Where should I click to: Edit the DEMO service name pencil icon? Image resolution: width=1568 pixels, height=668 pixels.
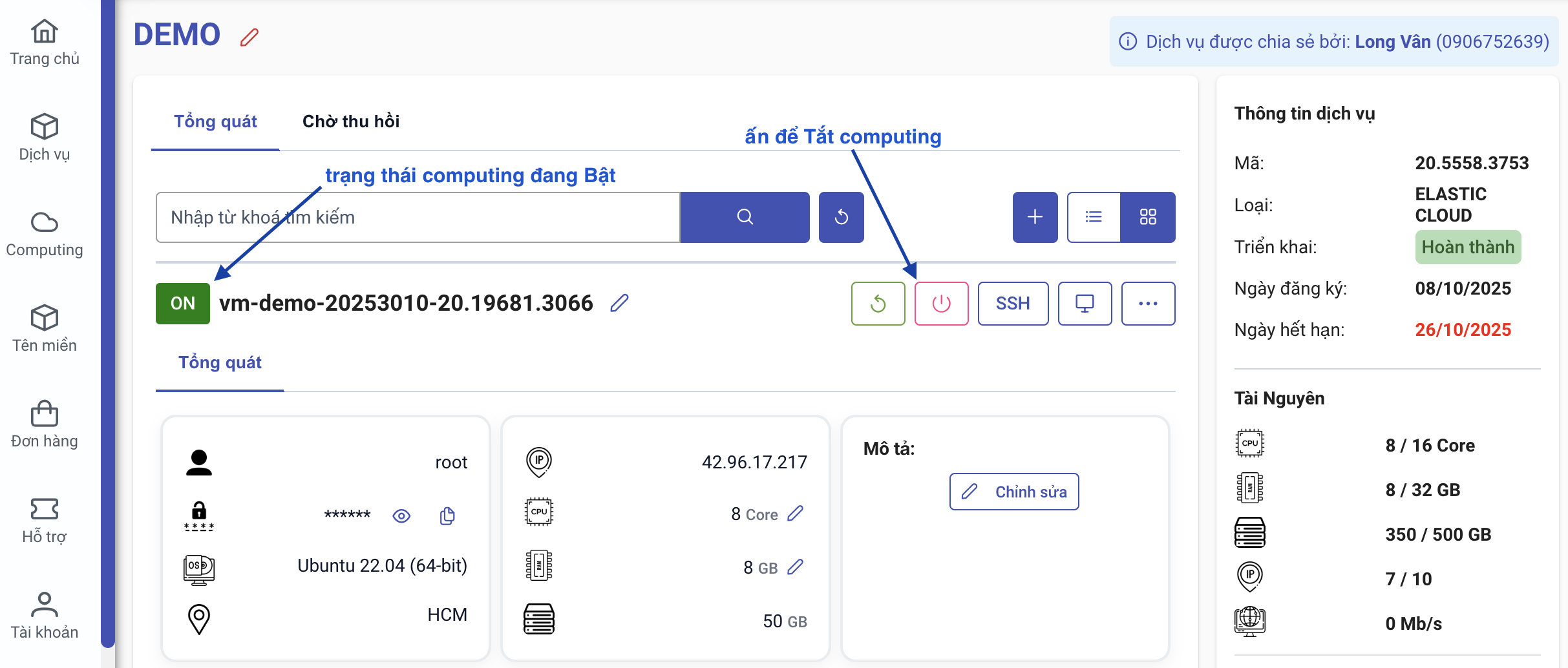tap(249, 37)
